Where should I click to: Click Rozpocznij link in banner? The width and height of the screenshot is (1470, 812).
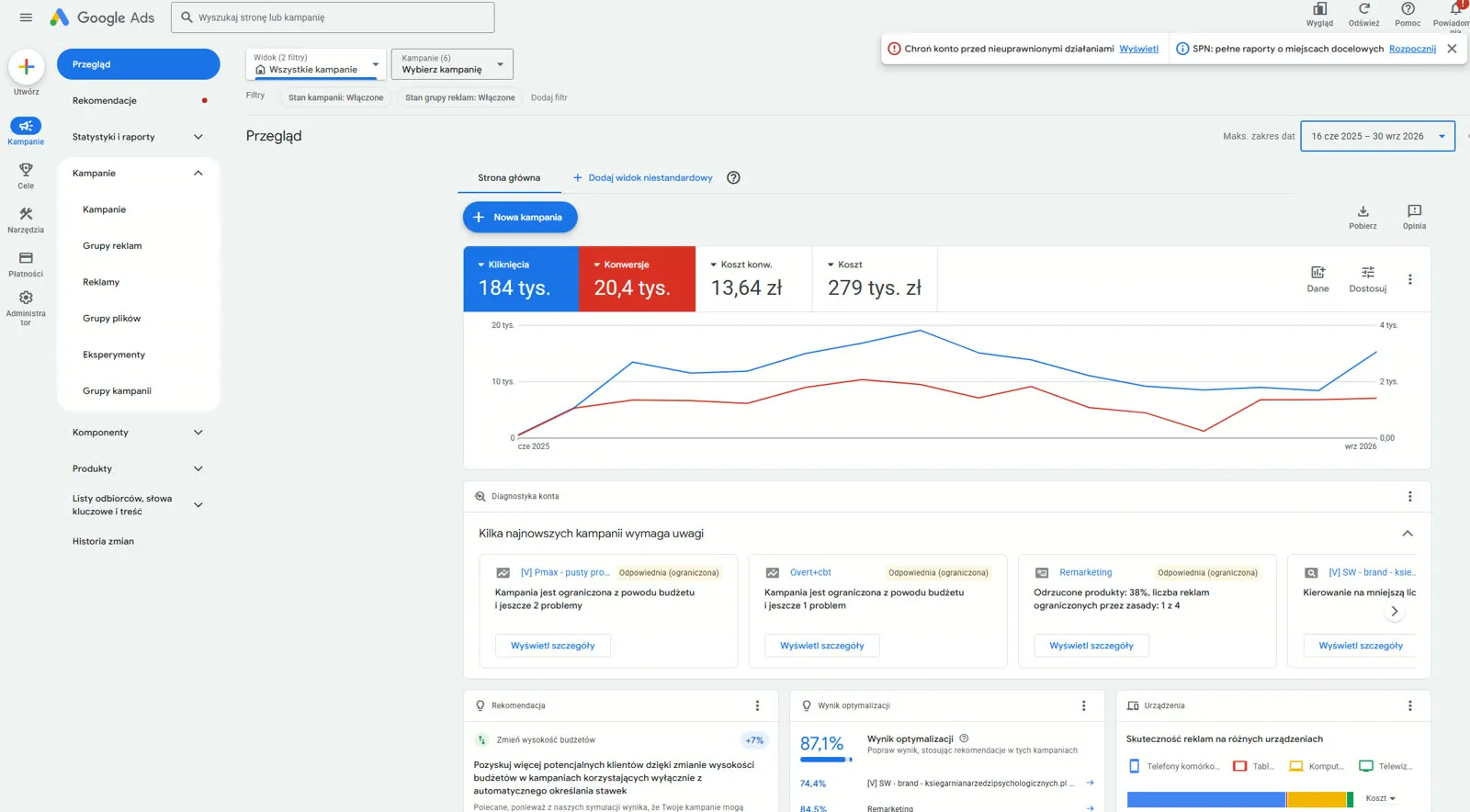pyautogui.click(x=1412, y=49)
